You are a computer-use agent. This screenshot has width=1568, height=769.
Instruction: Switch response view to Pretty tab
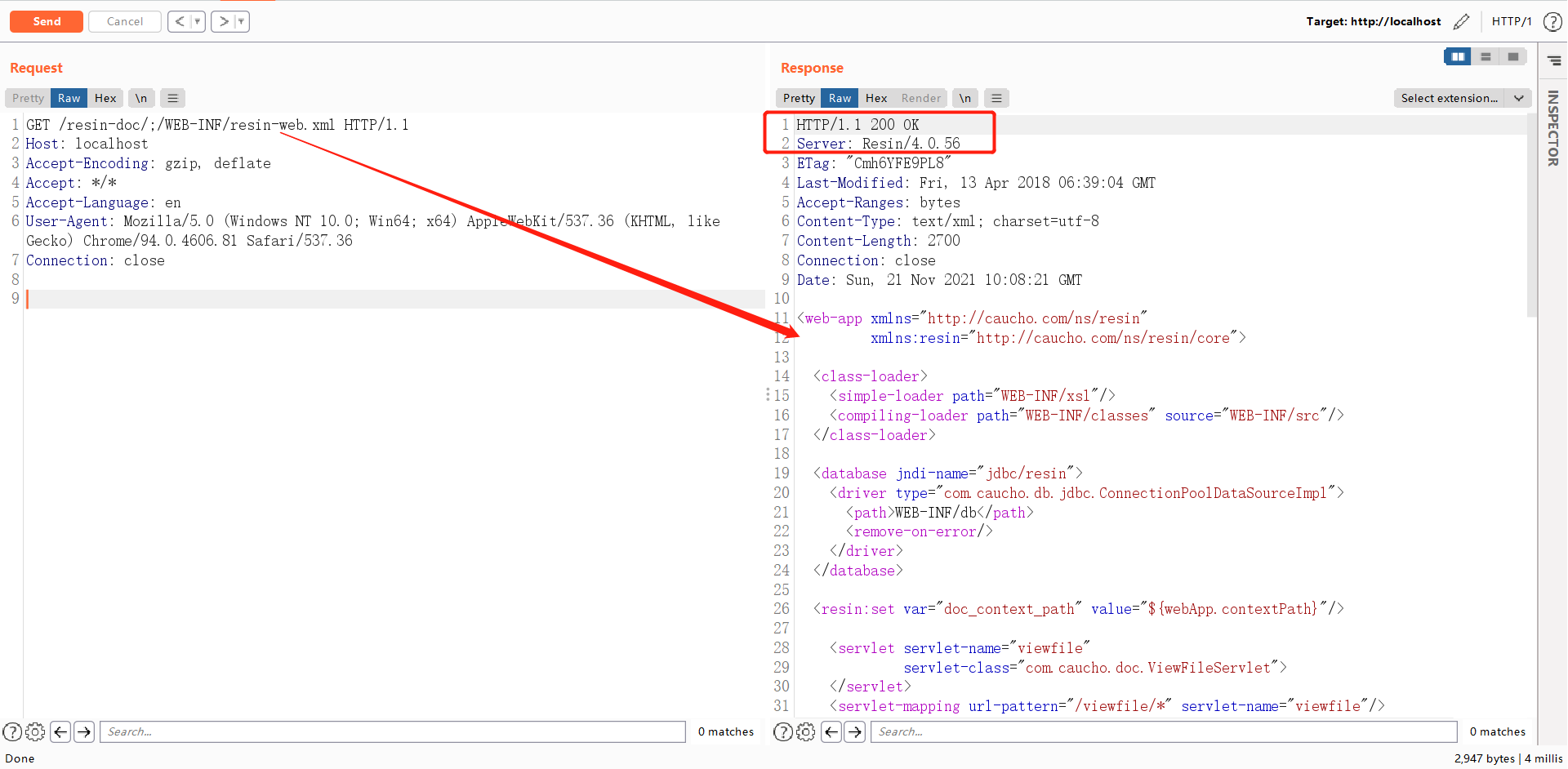[799, 98]
